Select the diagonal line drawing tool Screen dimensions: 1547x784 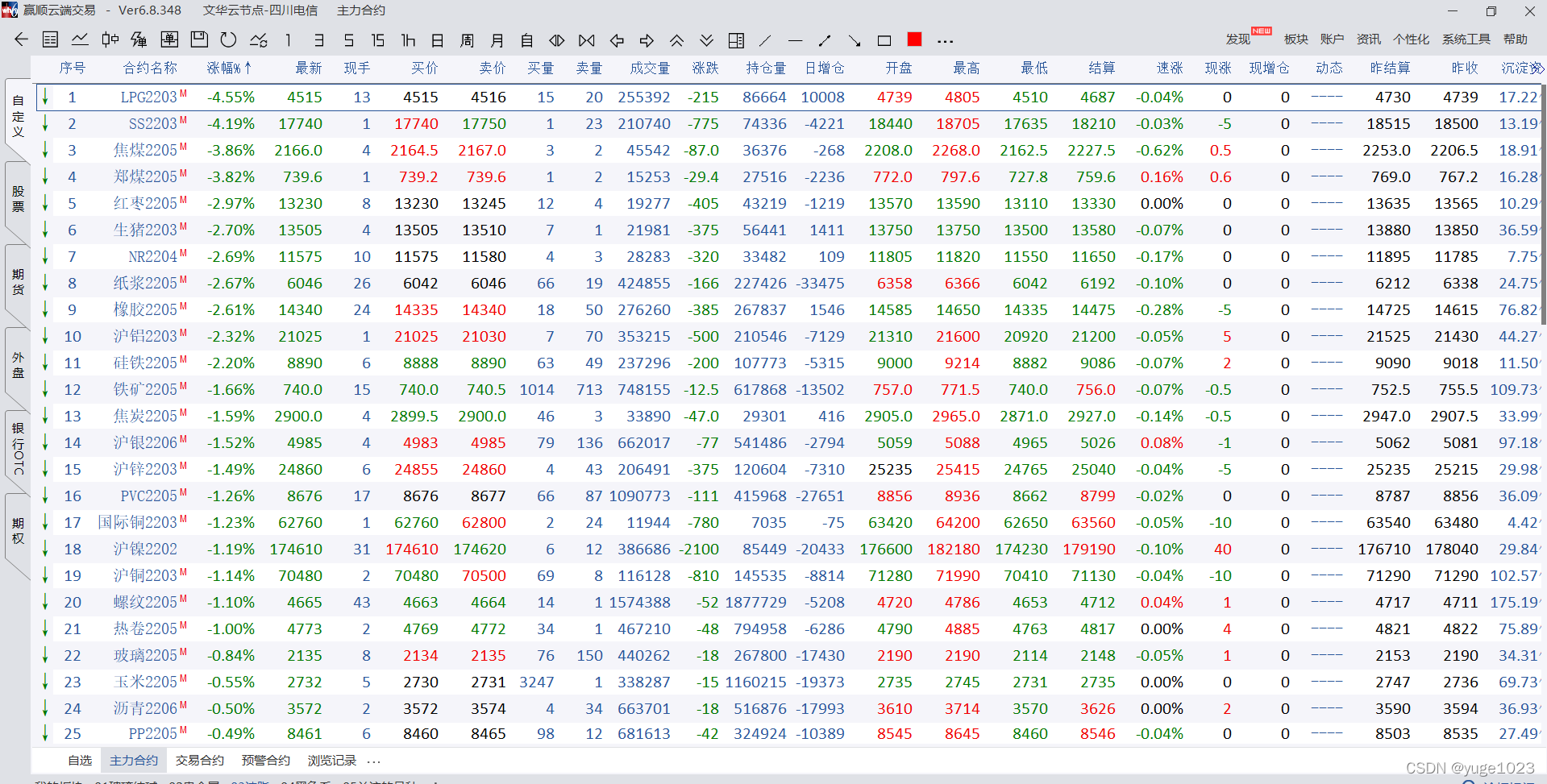point(765,39)
